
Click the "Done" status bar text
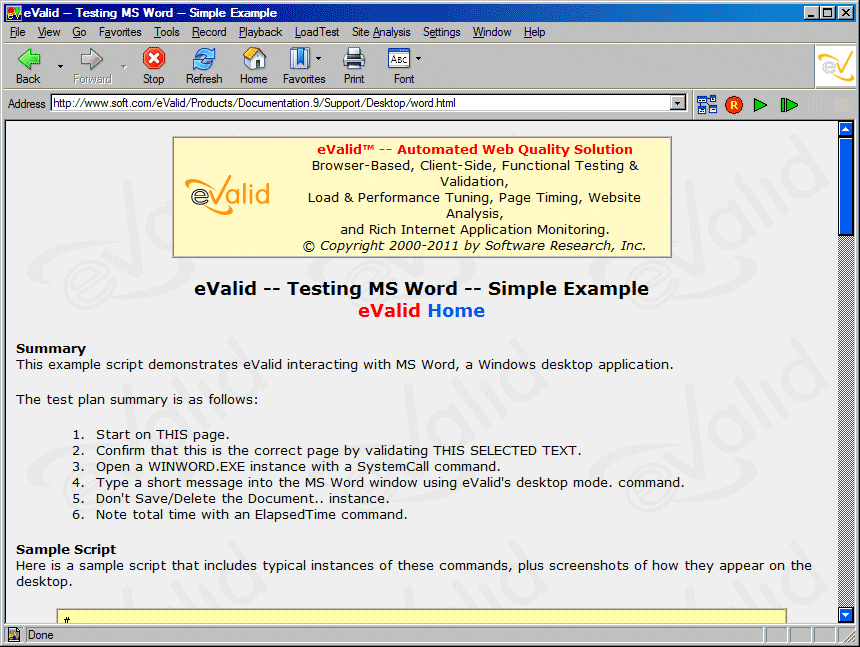point(41,635)
